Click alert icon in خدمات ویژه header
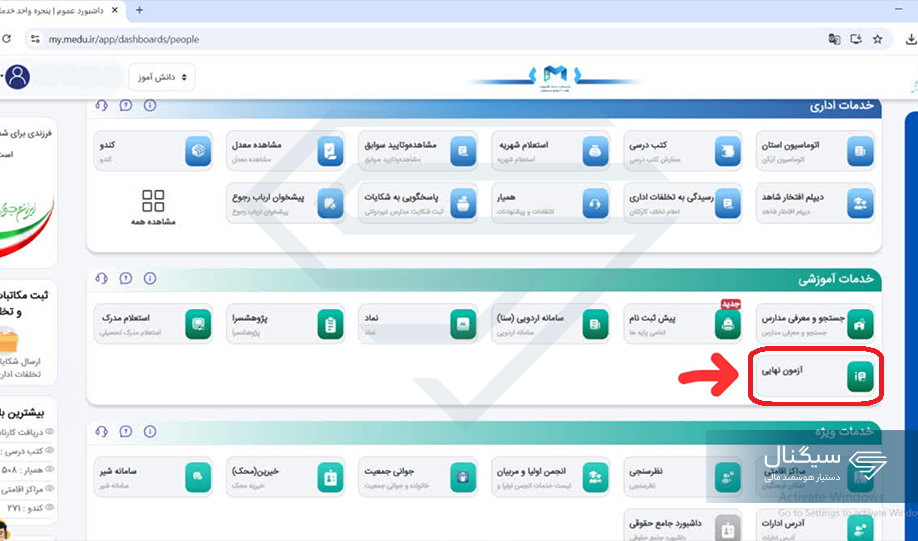The image size is (918, 541). (125, 432)
